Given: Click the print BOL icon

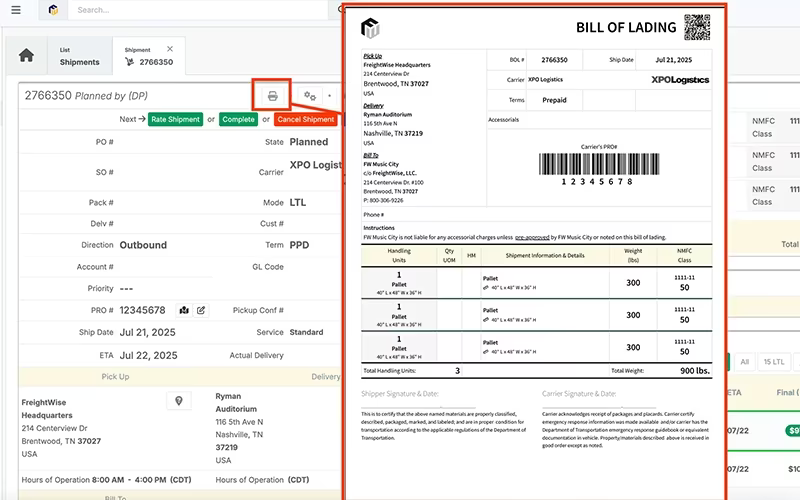Looking at the screenshot, I should click(x=272, y=95).
